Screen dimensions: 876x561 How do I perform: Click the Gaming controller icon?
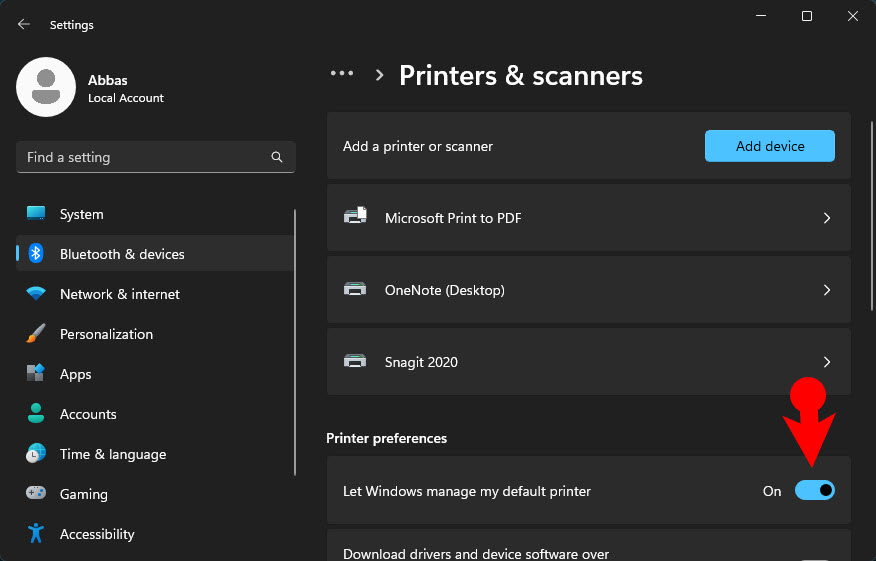pos(36,494)
